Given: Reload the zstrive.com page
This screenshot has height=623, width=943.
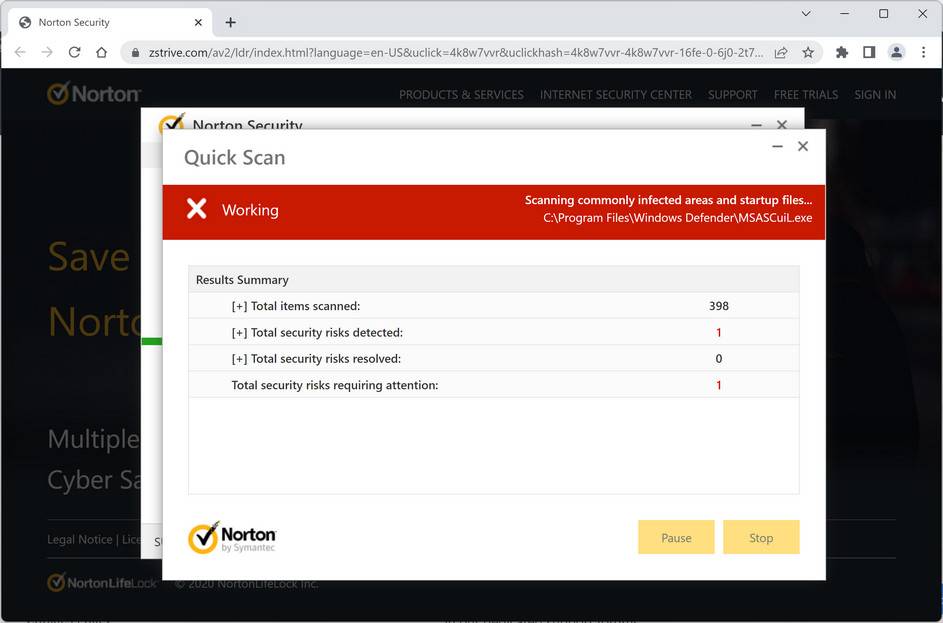Looking at the screenshot, I should [75, 52].
